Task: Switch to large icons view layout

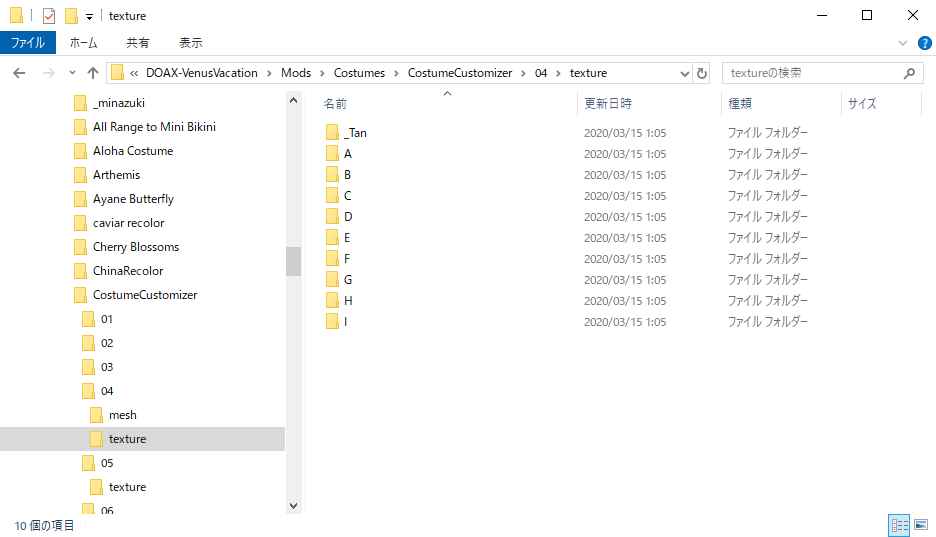Action: [921, 525]
